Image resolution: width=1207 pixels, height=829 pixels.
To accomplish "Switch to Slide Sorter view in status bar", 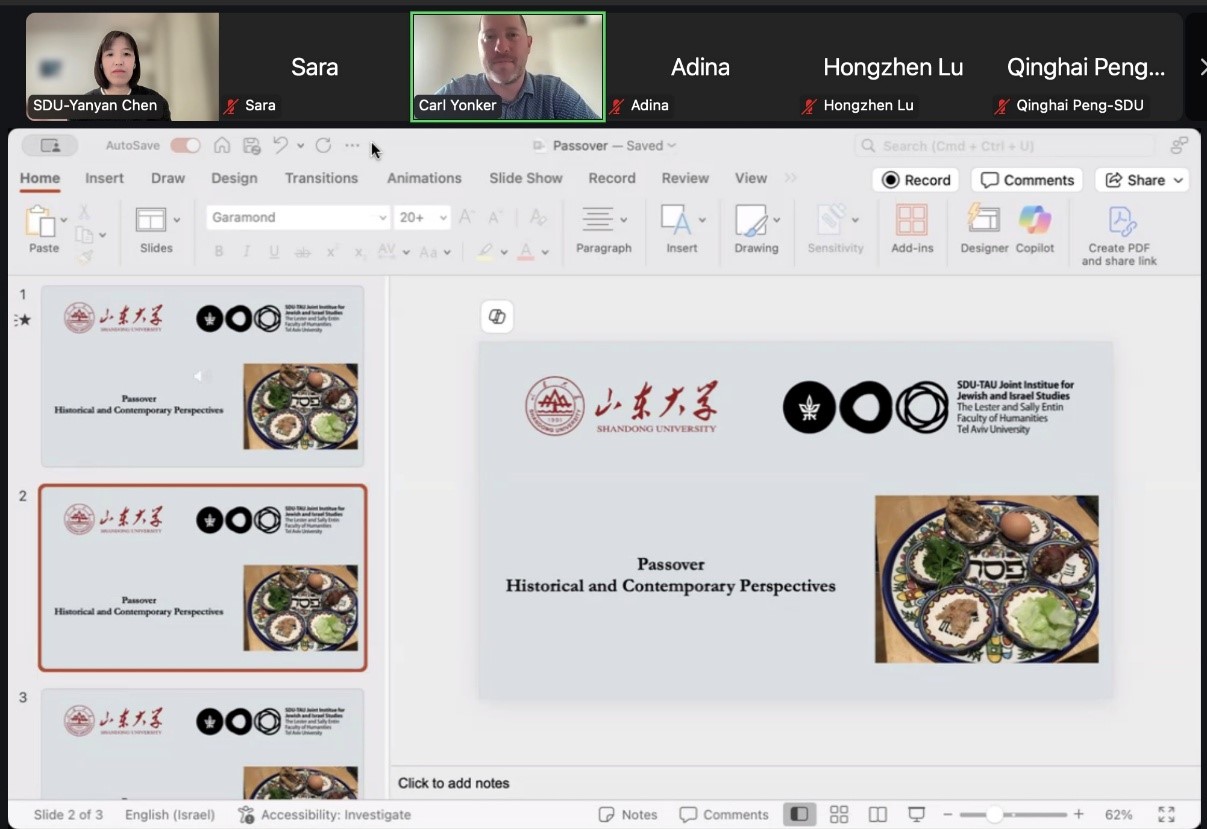I will [x=839, y=814].
